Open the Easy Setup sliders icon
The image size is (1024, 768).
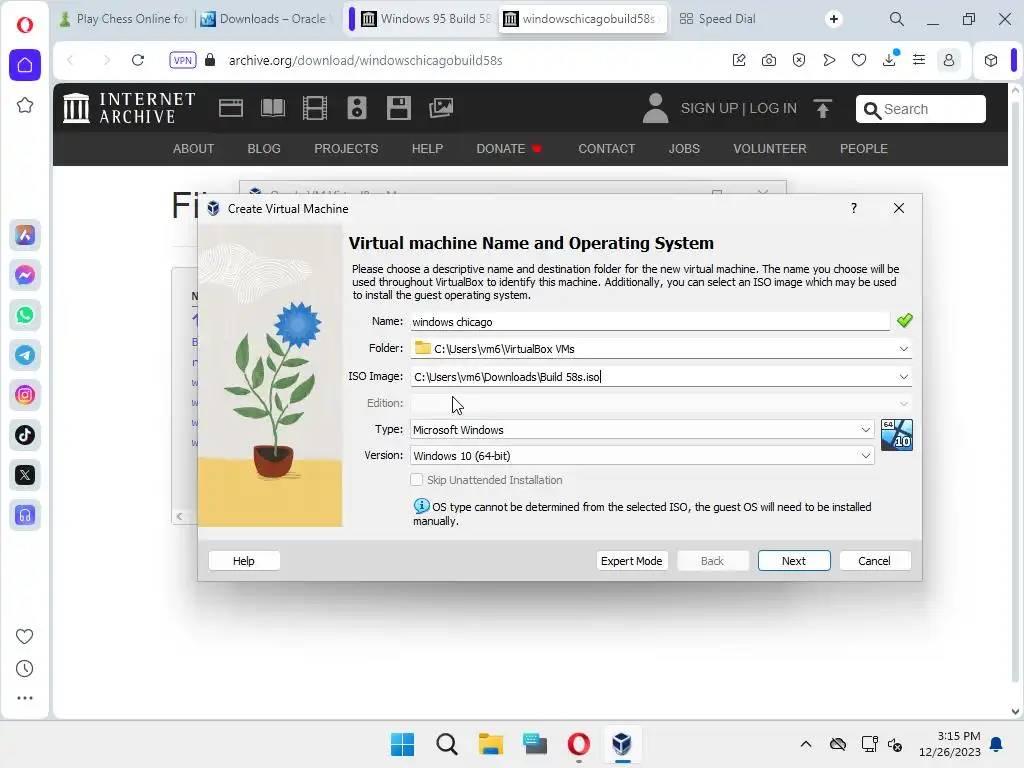click(x=919, y=60)
